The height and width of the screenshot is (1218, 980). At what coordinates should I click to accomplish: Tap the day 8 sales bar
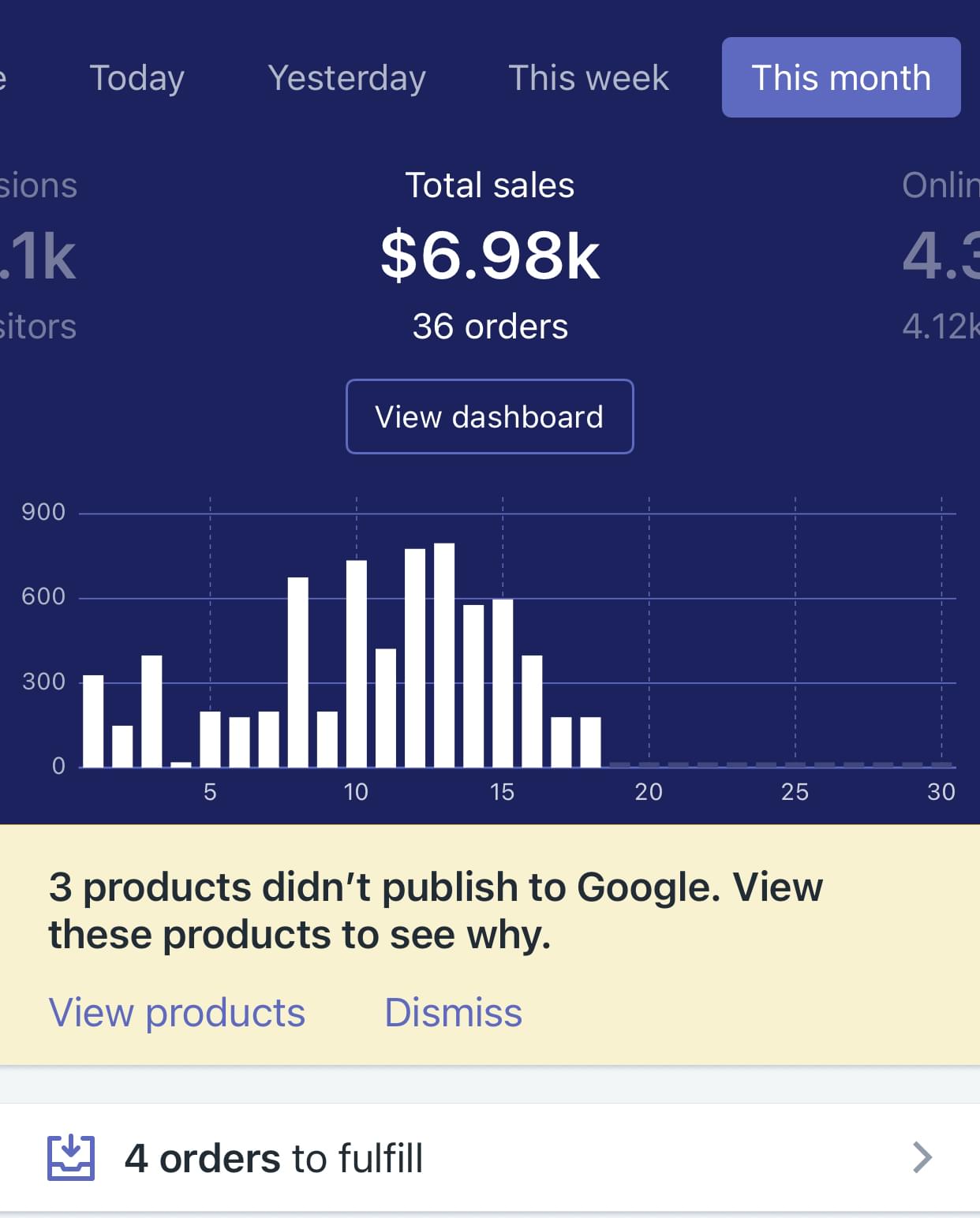298,672
